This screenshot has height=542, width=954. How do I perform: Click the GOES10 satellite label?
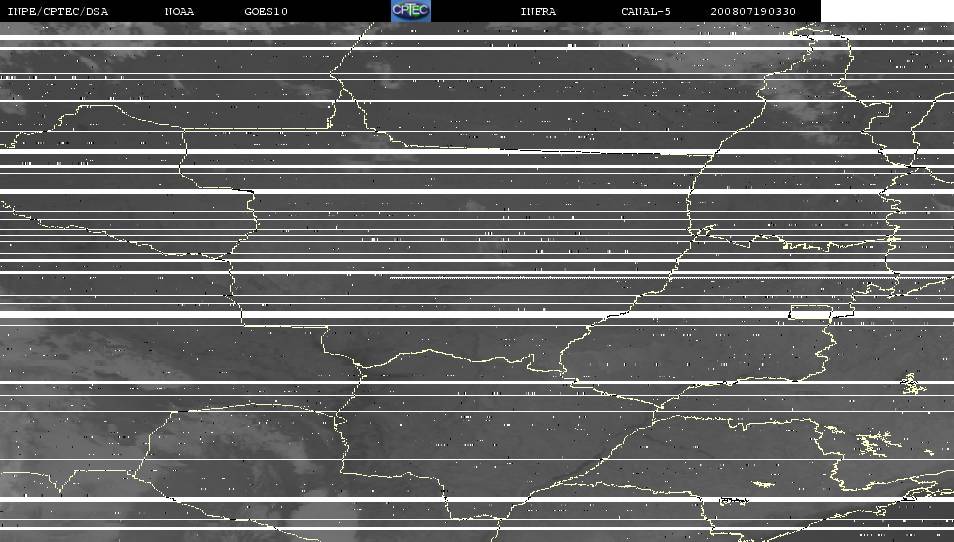266,12
